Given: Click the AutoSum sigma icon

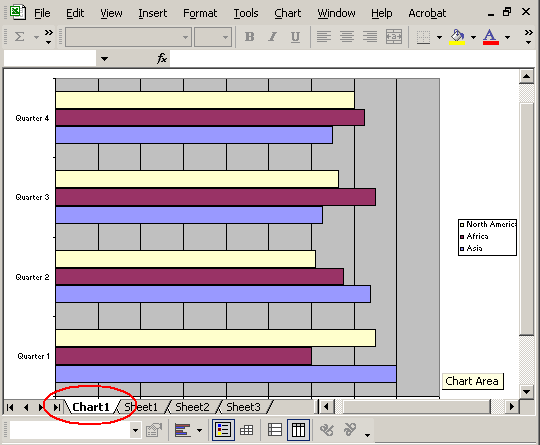Looking at the screenshot, I should coord(20,37).
